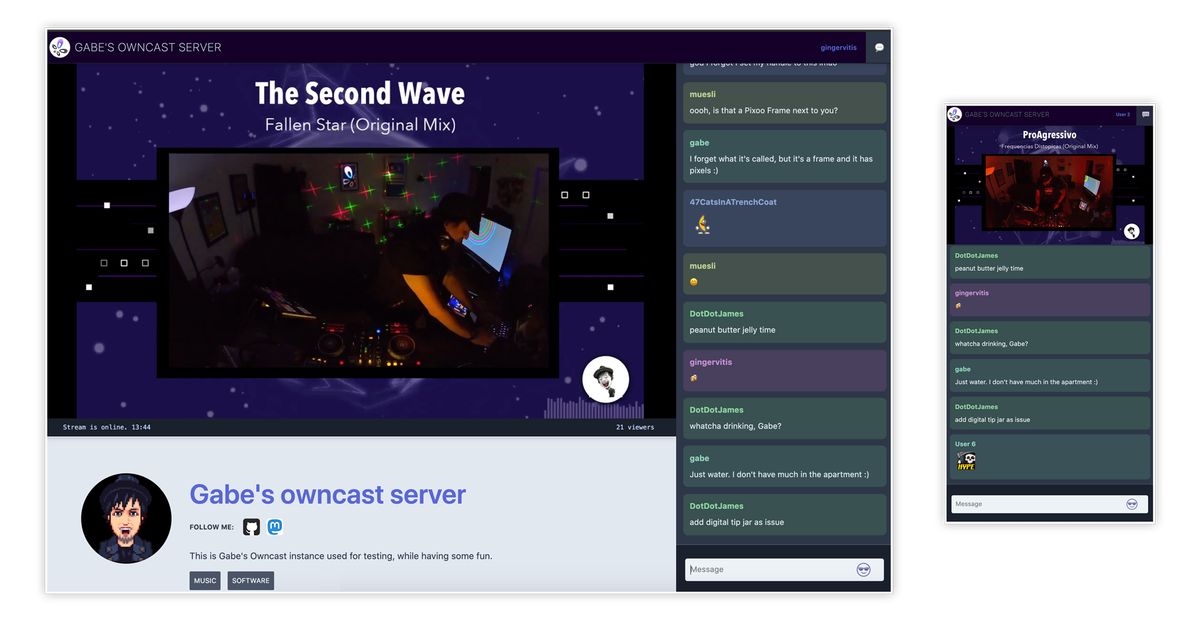Select the MUSIC category tag
1200x632 pixels.
tap(205, 580)
